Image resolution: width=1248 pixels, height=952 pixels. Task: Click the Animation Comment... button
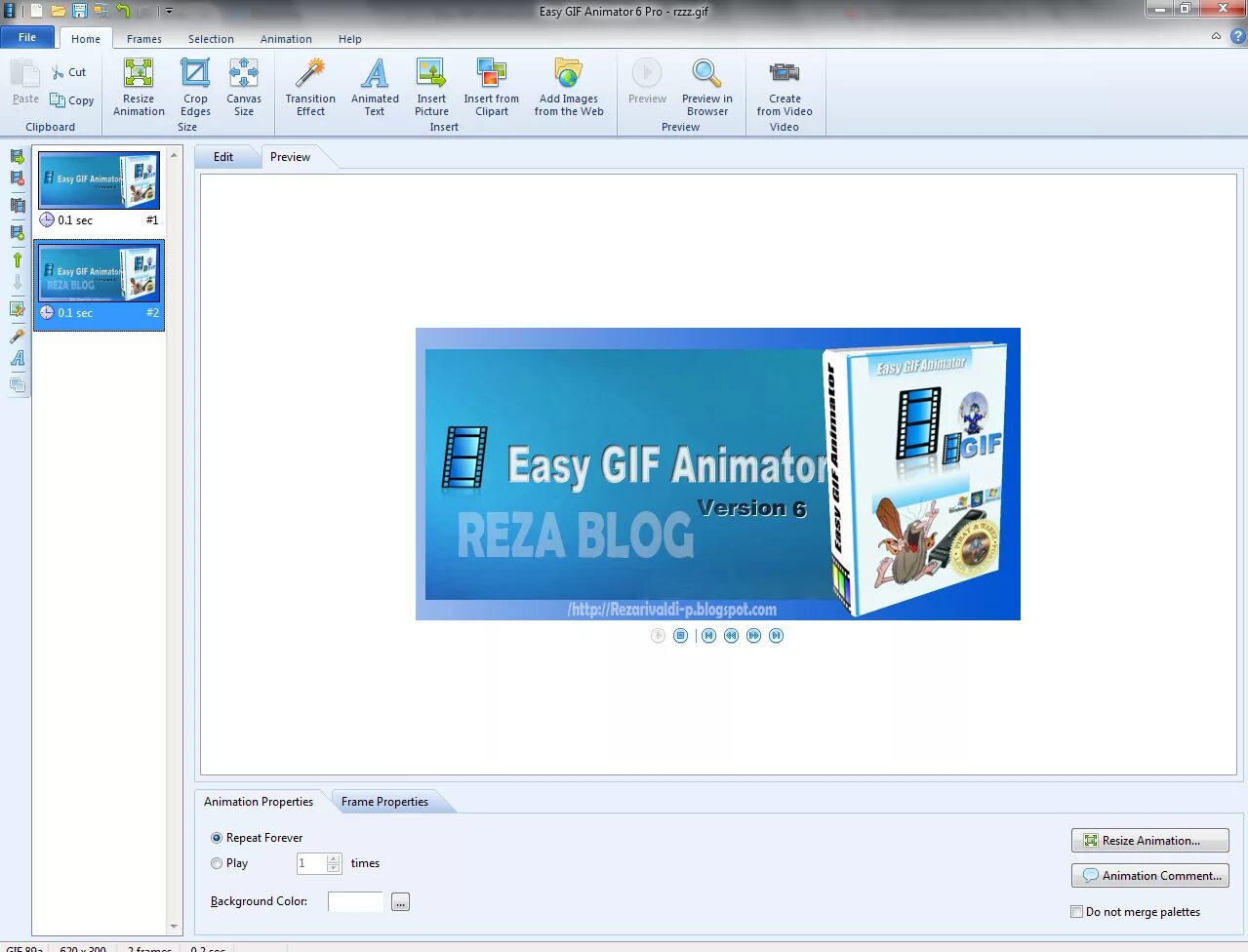[x=1149, y=876]
